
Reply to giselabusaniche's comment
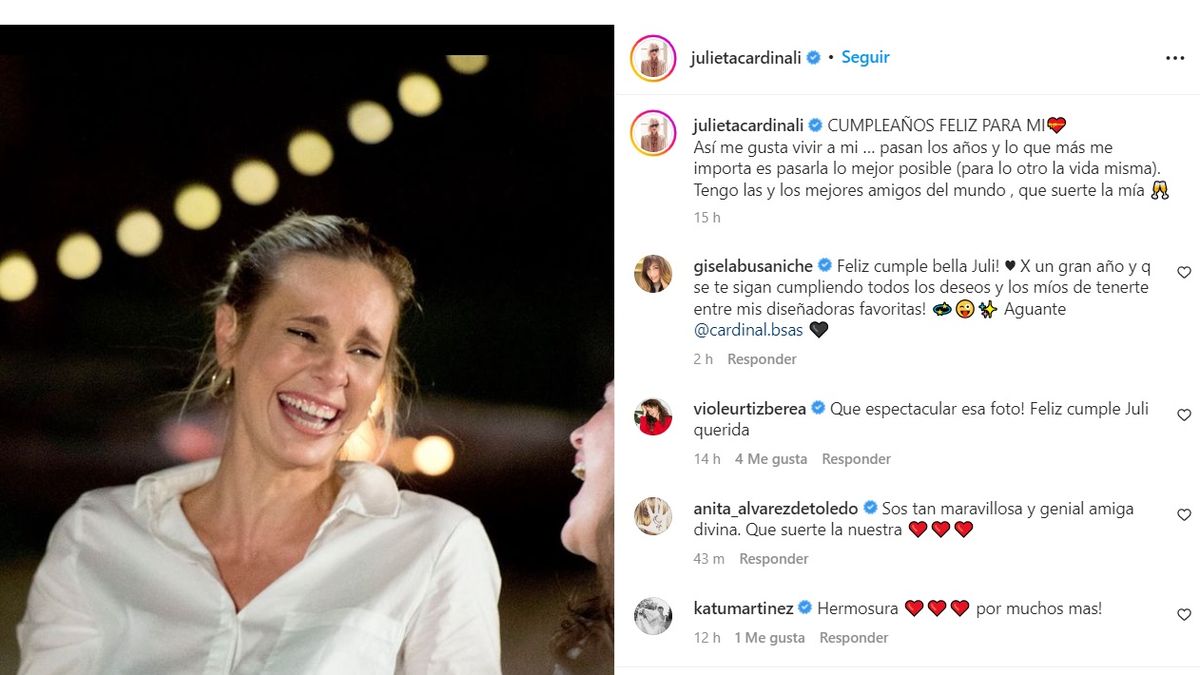point(762,359)
